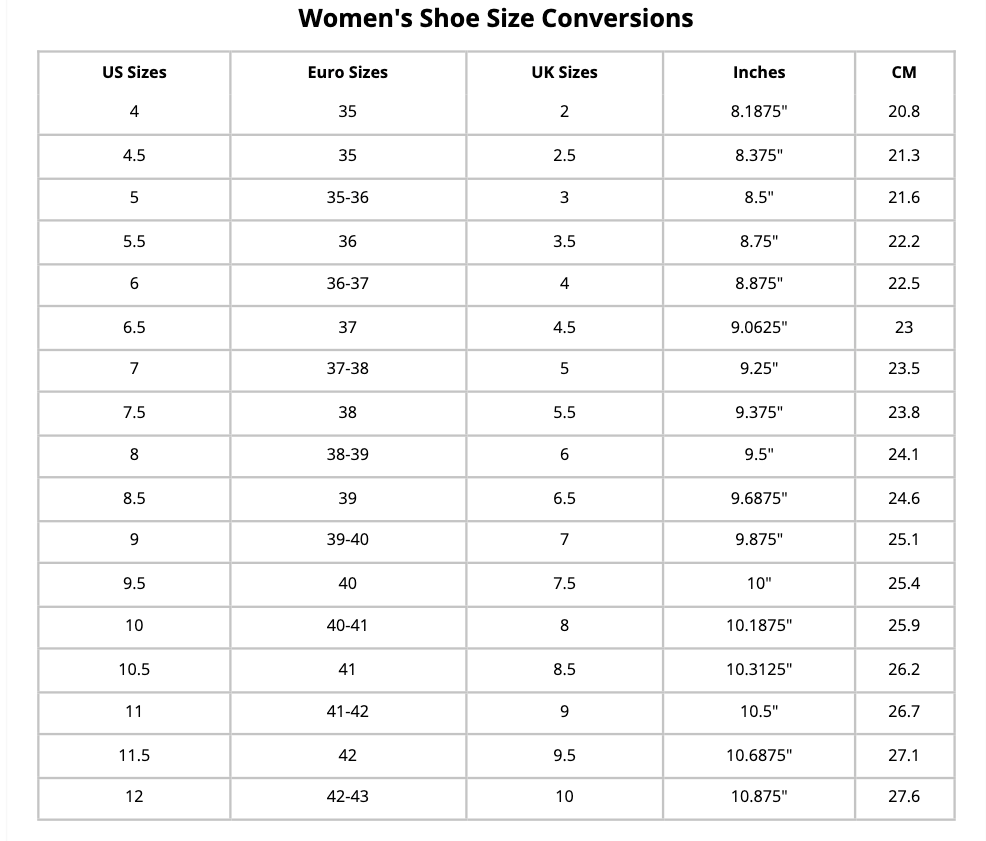Click the 22.2 CM value
Screen dimensions: 986x841
pos(903,241)
